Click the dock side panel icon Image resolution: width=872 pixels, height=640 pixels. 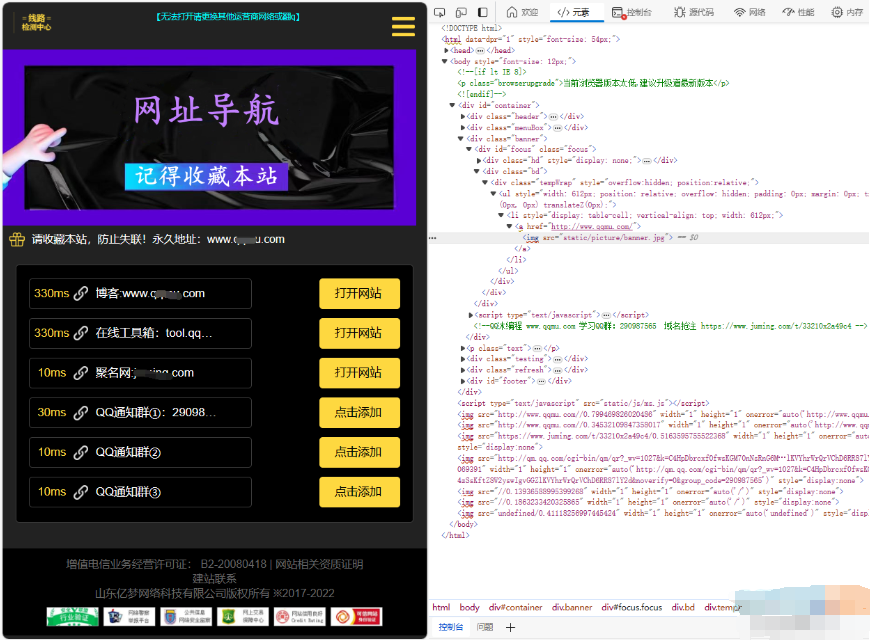click(483, 12)
